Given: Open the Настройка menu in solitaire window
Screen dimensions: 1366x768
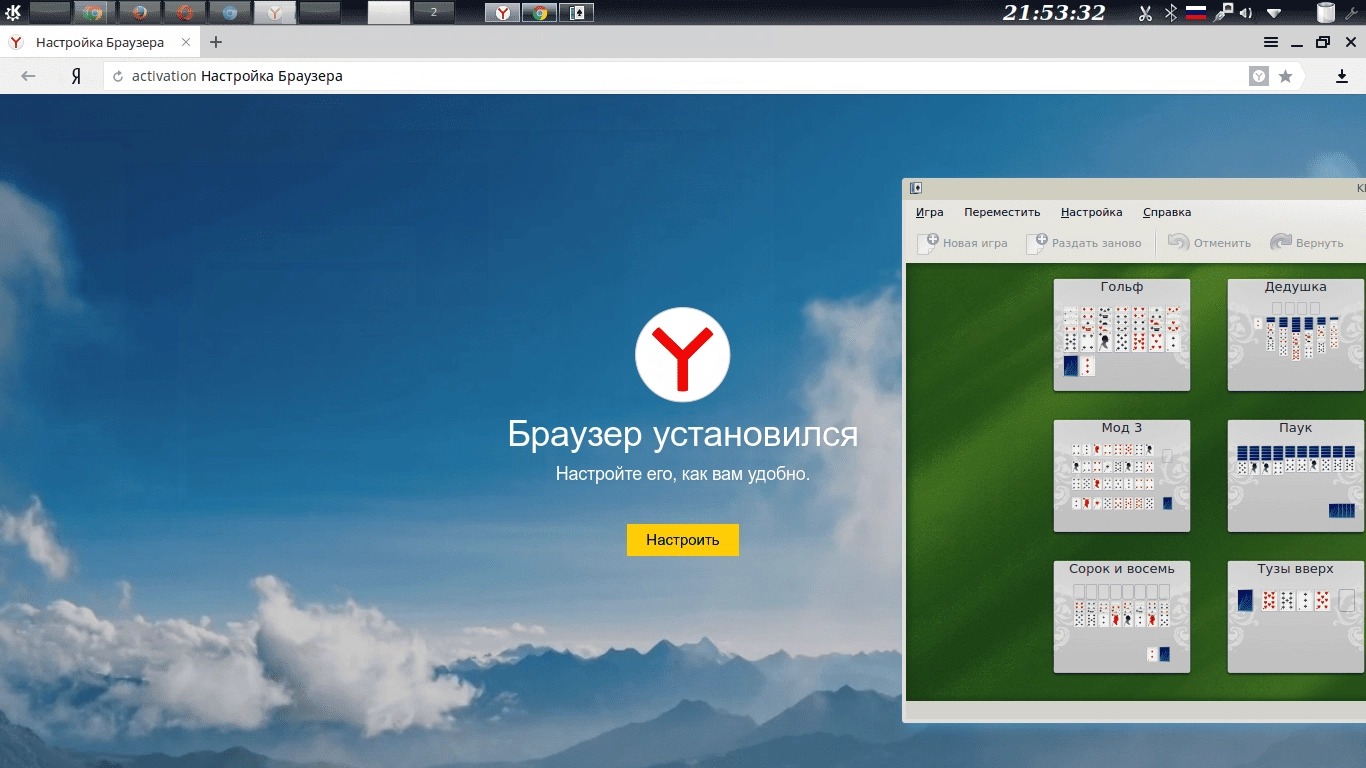Looking at the screenshot, I should point(1092,212).
